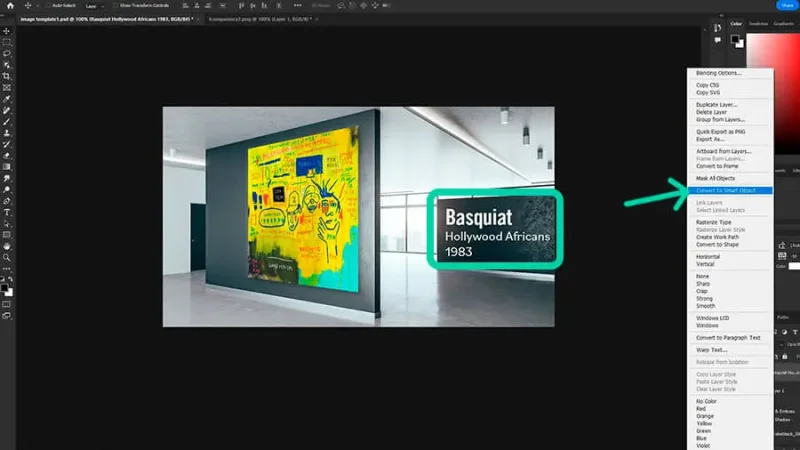Select the Path Selection tool
The image size is (800, 450).
(x=7, y=223)
